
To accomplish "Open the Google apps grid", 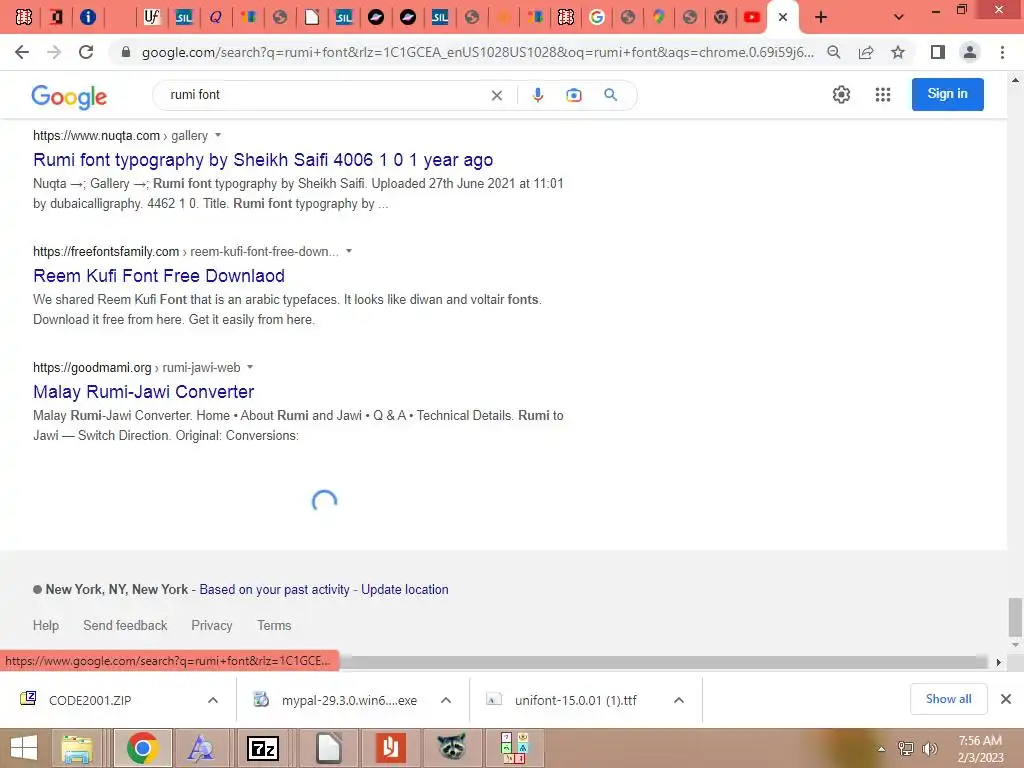I will (x=883, y=95).
